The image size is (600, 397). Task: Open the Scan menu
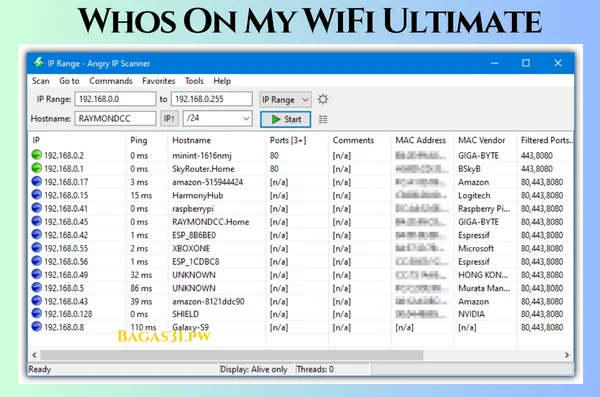click(x=41, y=81)
